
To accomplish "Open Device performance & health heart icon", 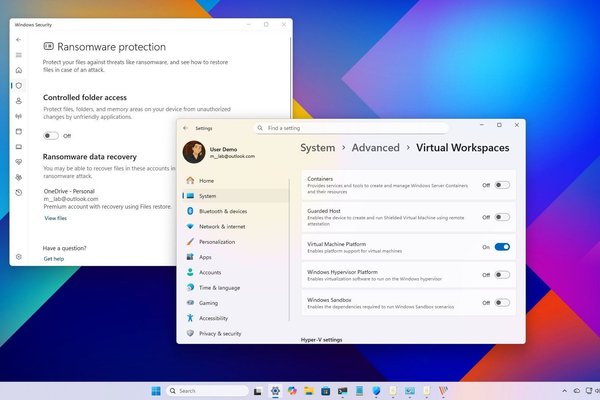I will pyautogui.click(x=19, y=162).
